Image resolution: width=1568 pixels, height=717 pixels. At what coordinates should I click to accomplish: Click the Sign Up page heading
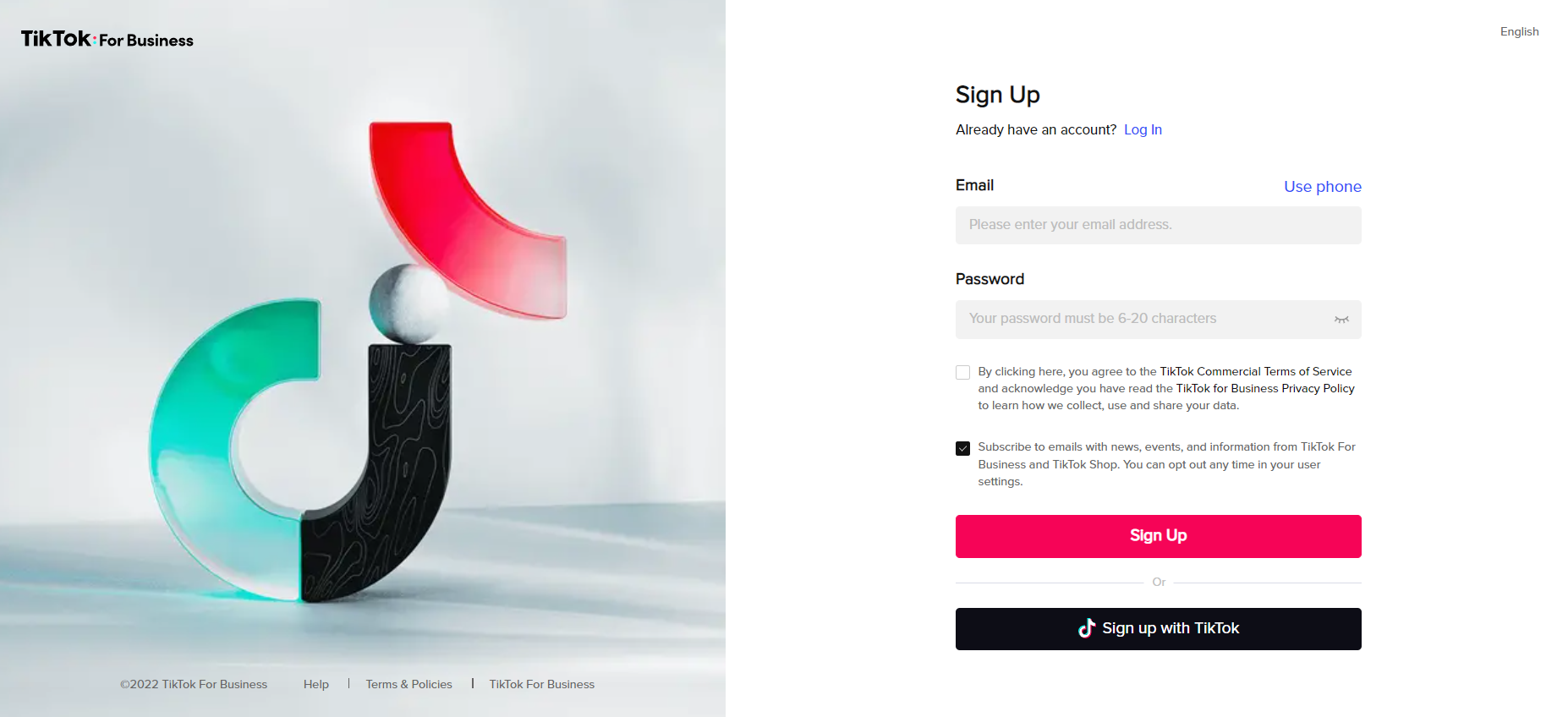pyautogui.click(x=997, y=95)
